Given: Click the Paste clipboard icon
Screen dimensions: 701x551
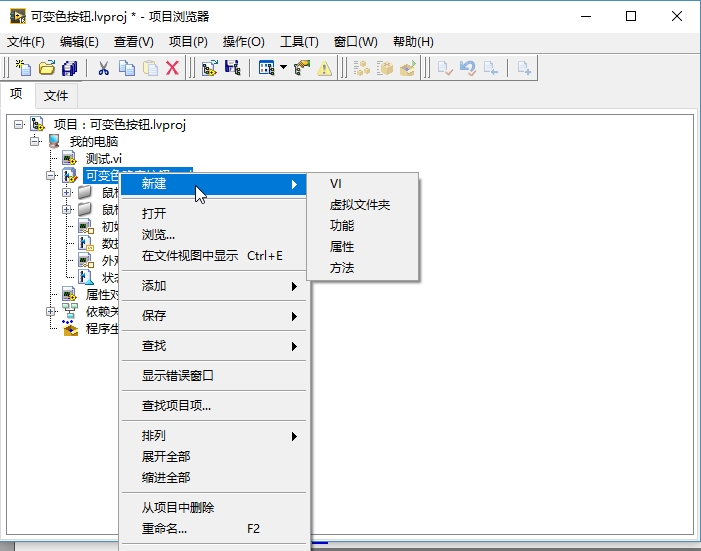Looking at the screenshot, I should coord(150,68).
